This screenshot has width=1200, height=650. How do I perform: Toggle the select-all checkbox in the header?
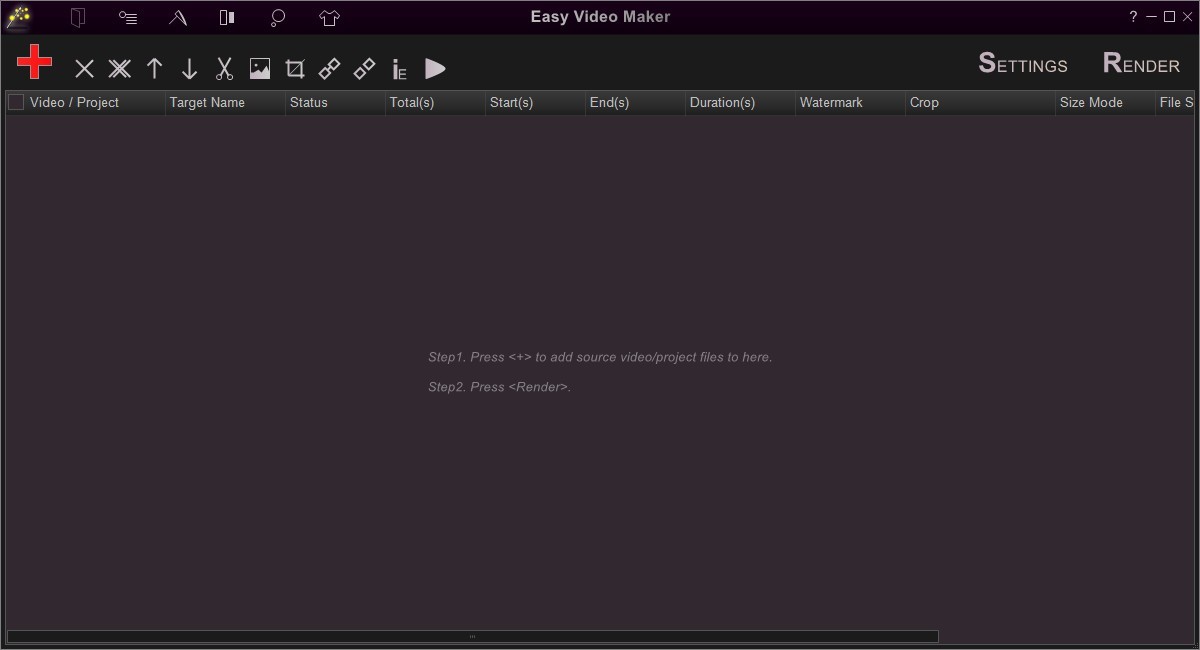tap(14, 101)
